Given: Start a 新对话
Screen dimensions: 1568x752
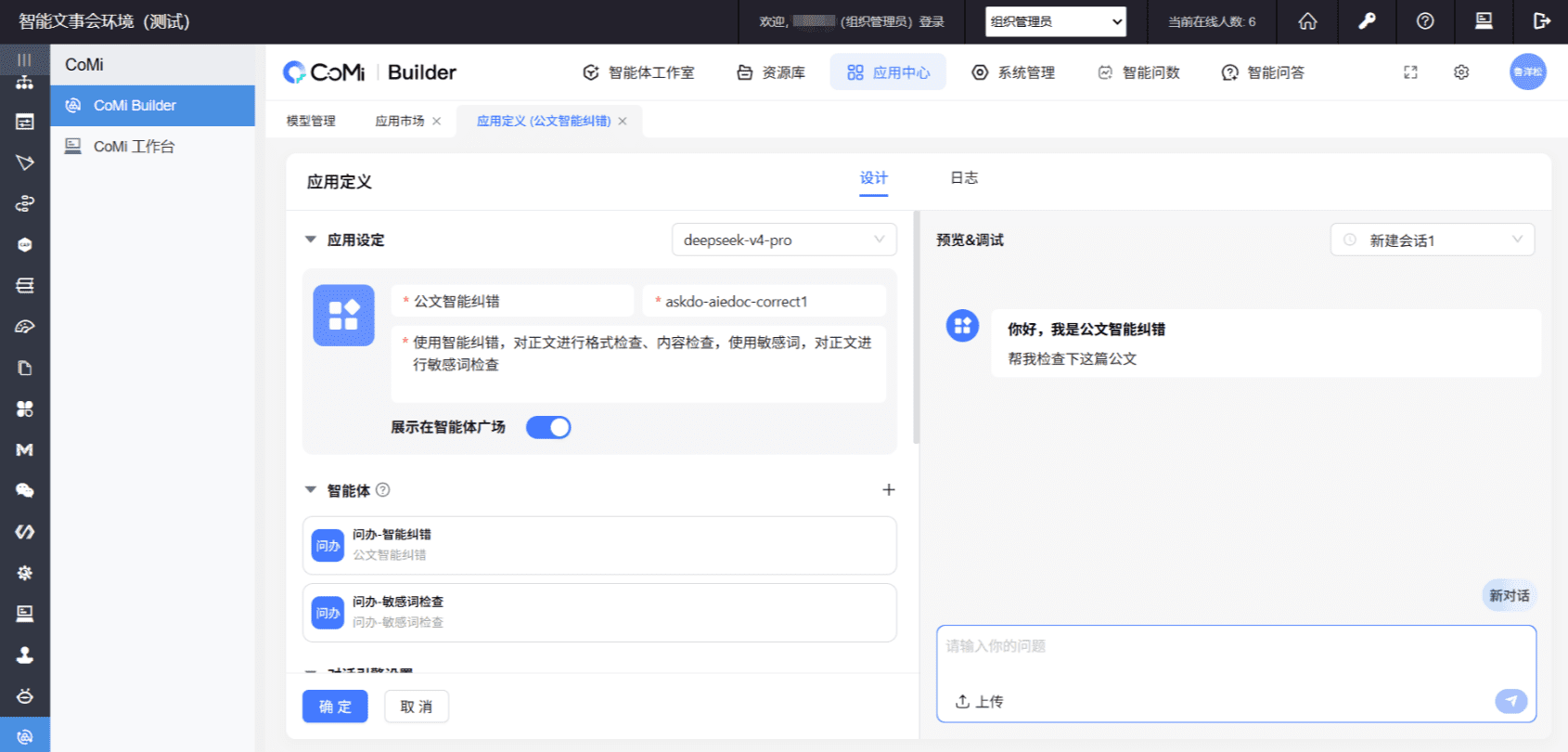Looking at the screenshot, I should point(1510,596).
